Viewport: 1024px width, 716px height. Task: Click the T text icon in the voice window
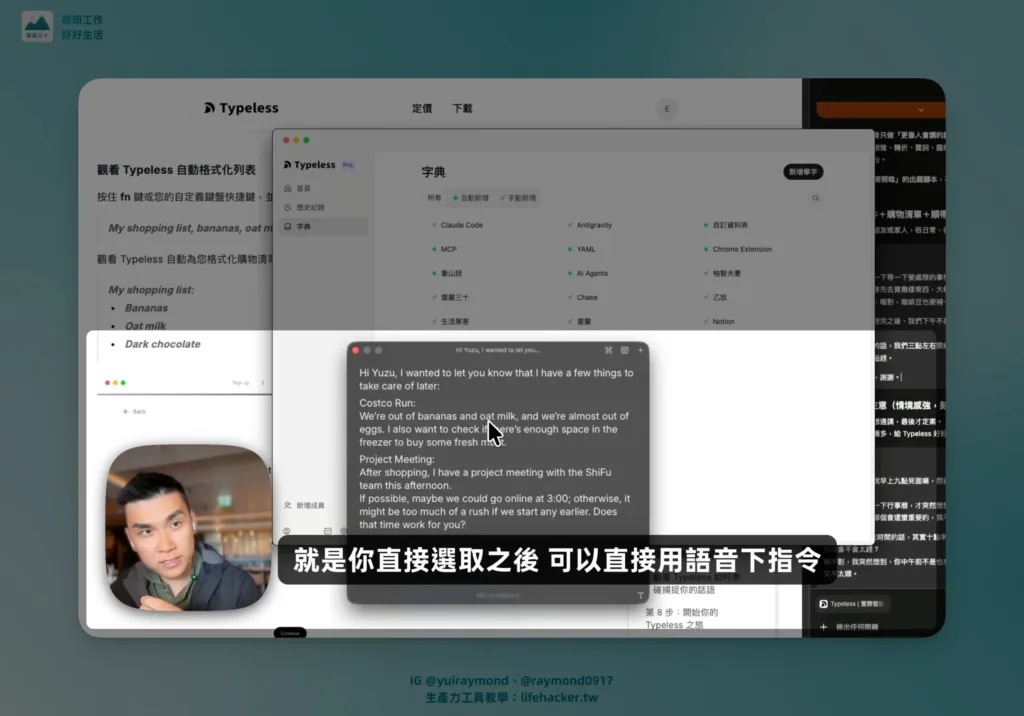pyautogui.click(x=641, y=594)
